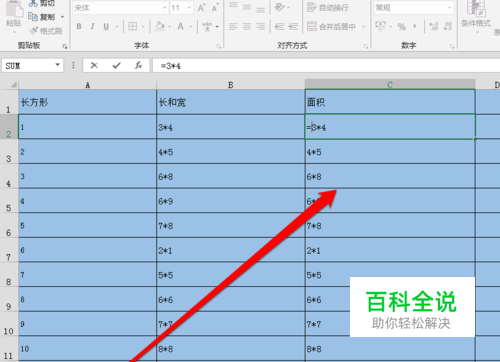500x362 pixels.
Task: Open the Underline style dropdown arrow
Action: pyautogui.click(x=116, y=26)
